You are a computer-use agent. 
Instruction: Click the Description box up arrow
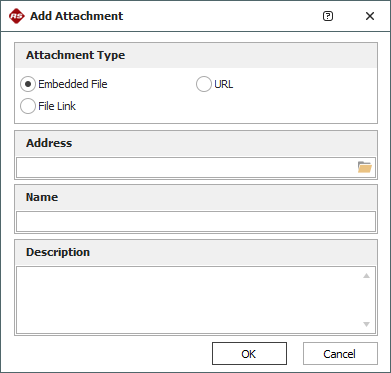tap(366, 276)
